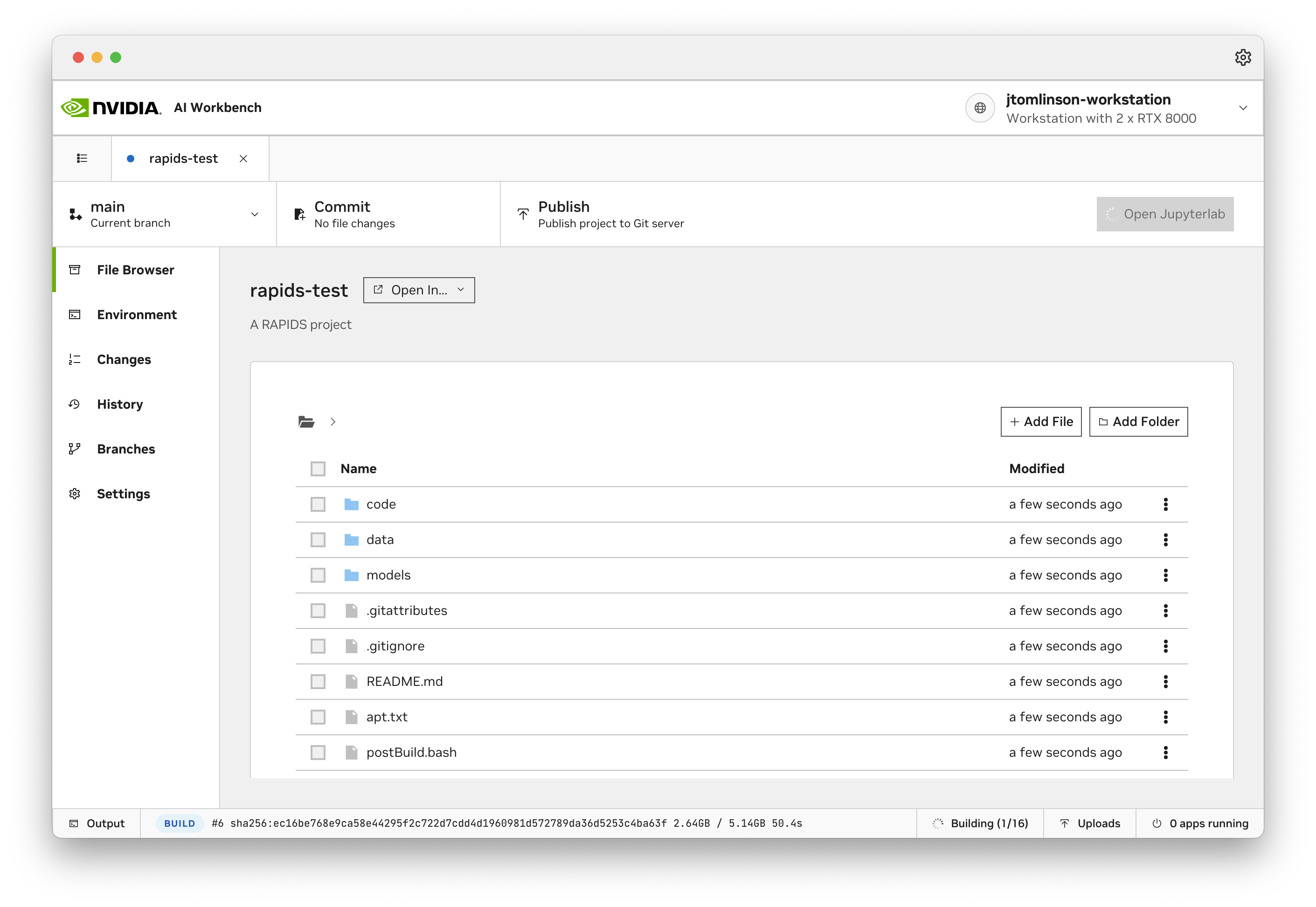Select all files via the Name header checkbox
Screen dimensions: 1316x907
coord(318,468)
